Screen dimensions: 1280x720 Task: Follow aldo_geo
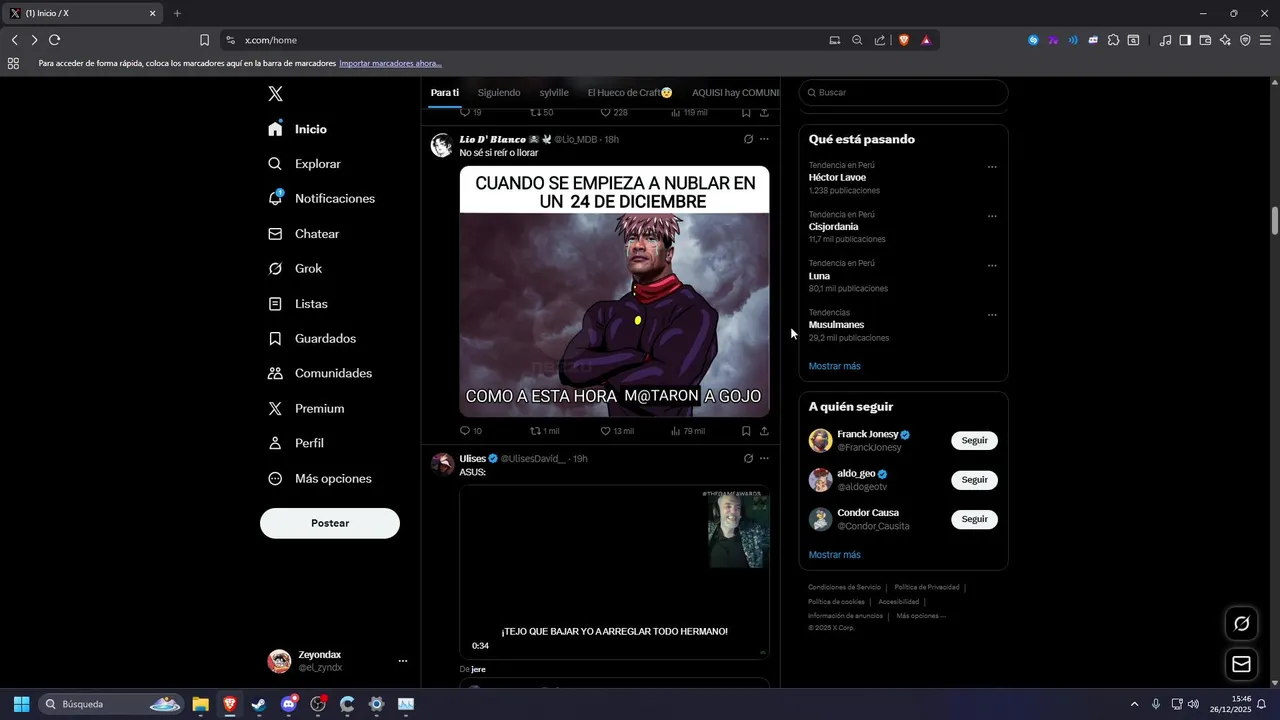pos(974,480)
